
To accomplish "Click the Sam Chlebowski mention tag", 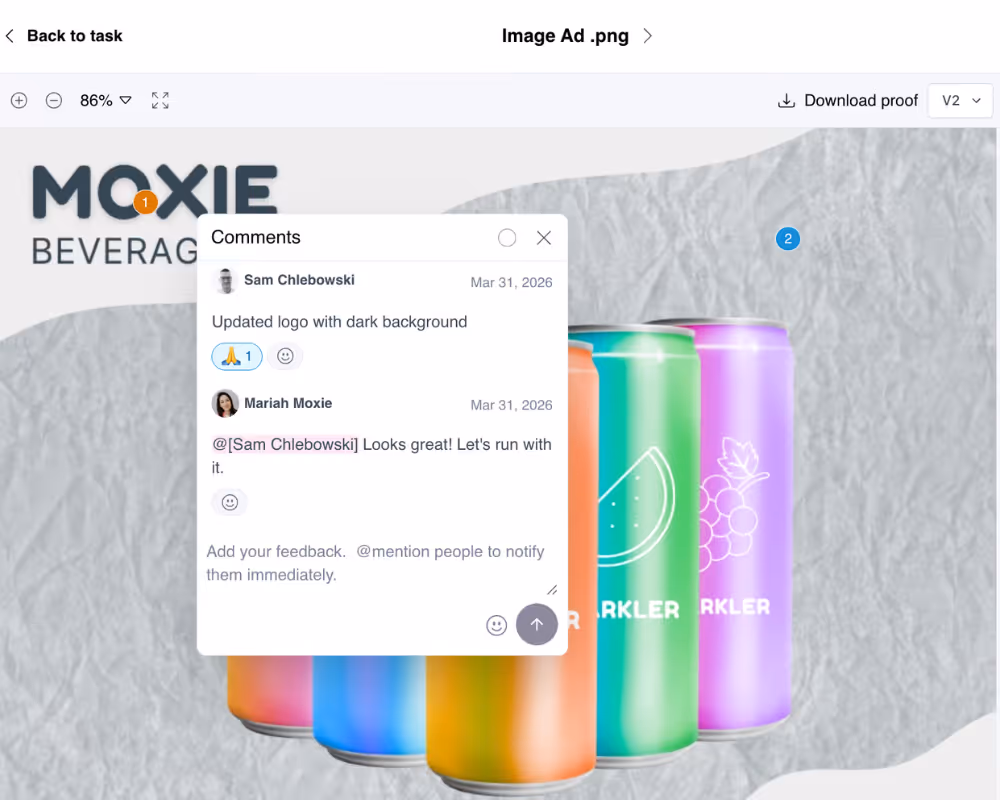I will (285, 444).
